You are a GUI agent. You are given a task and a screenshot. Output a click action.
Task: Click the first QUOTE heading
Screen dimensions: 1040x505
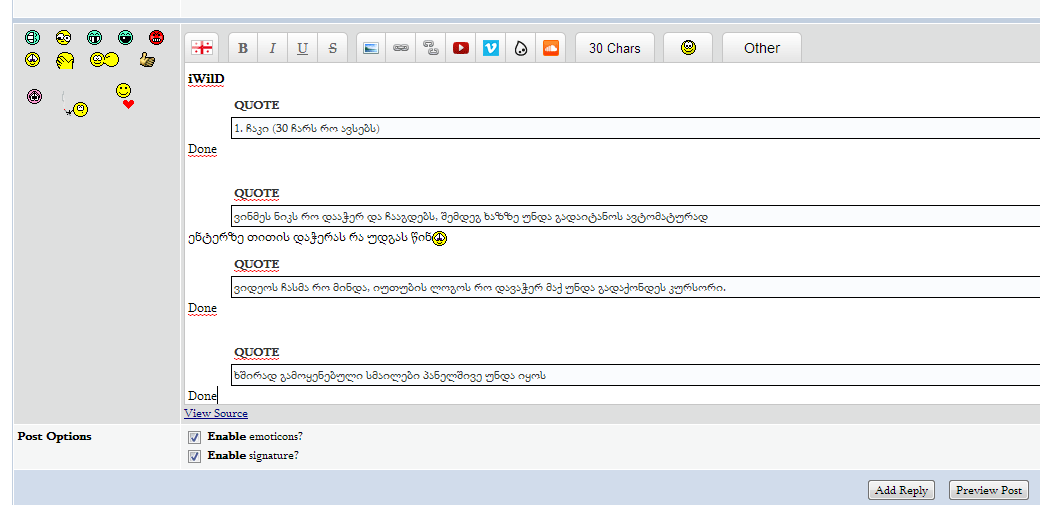tap(257, 105)
